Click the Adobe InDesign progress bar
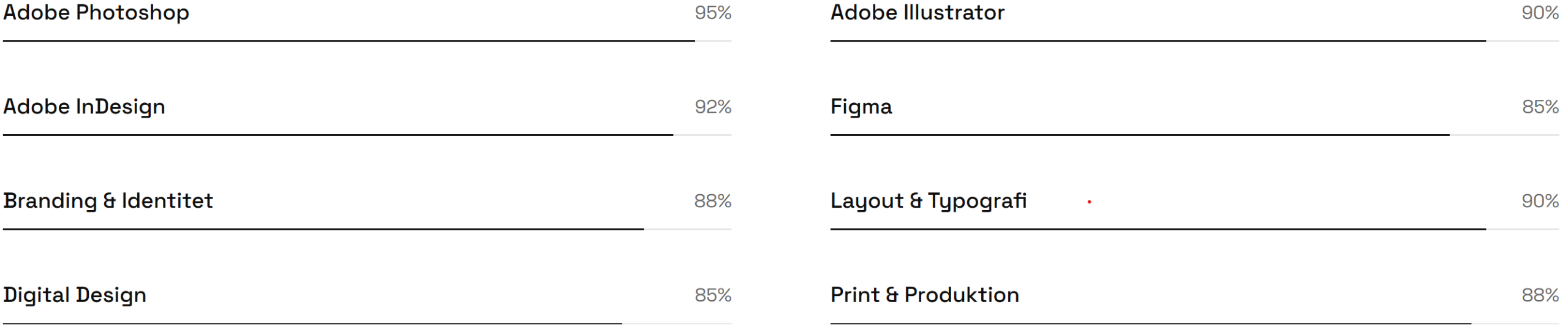Image resolution: width=1568 pixels, height=329 pixels. (367, 135)
